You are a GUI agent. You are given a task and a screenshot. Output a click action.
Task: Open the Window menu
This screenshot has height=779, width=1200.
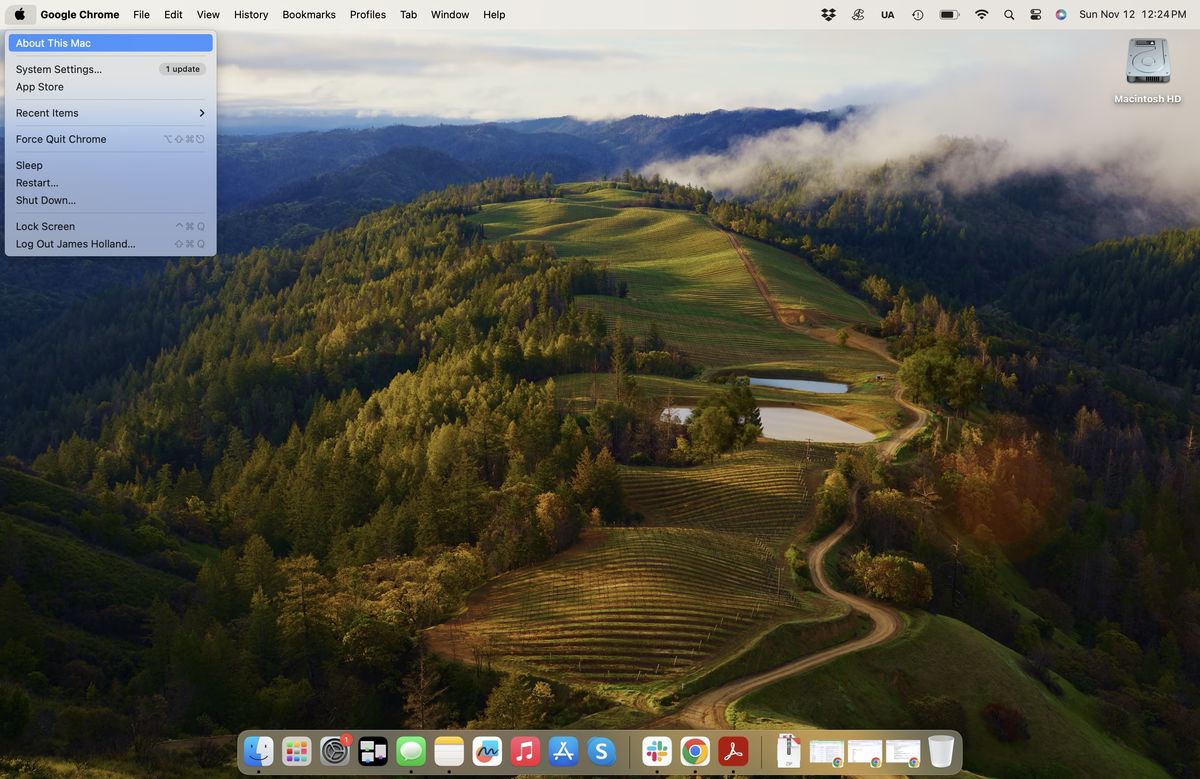click(x=450, y=15)
